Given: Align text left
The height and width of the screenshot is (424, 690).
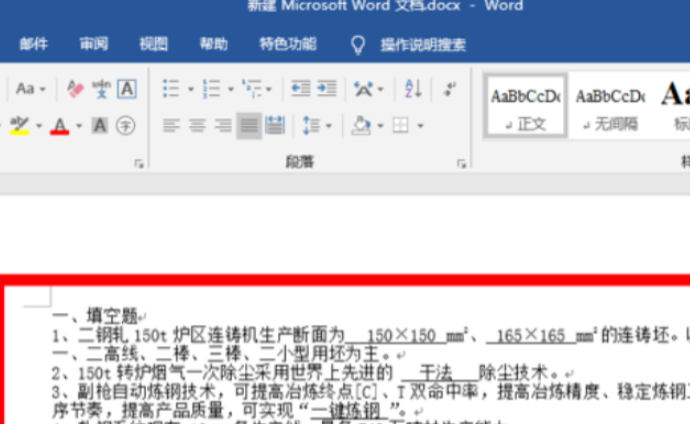Looking at the screenshot, I should click(x=171, y=126).
